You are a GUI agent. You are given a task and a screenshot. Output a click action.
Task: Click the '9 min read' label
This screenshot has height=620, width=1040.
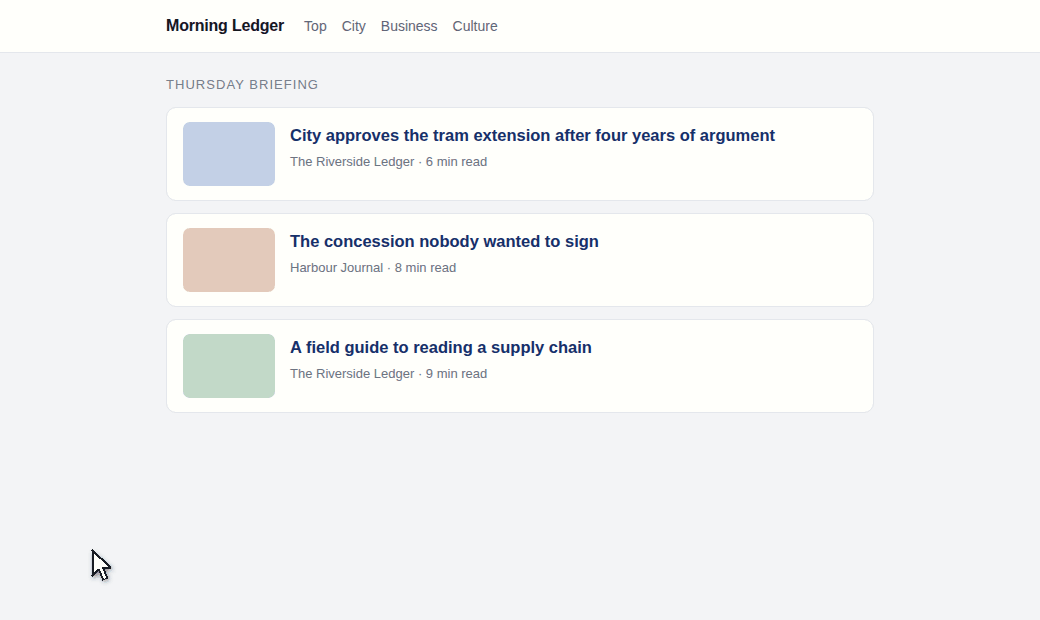pos(456,374)
